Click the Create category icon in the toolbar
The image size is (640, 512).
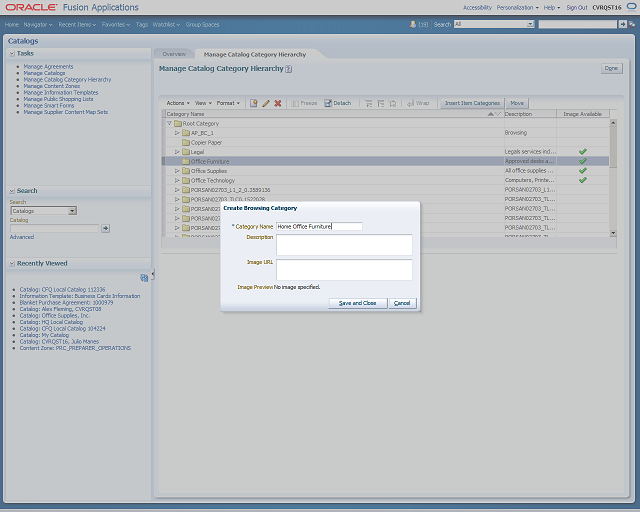point(253,103)
